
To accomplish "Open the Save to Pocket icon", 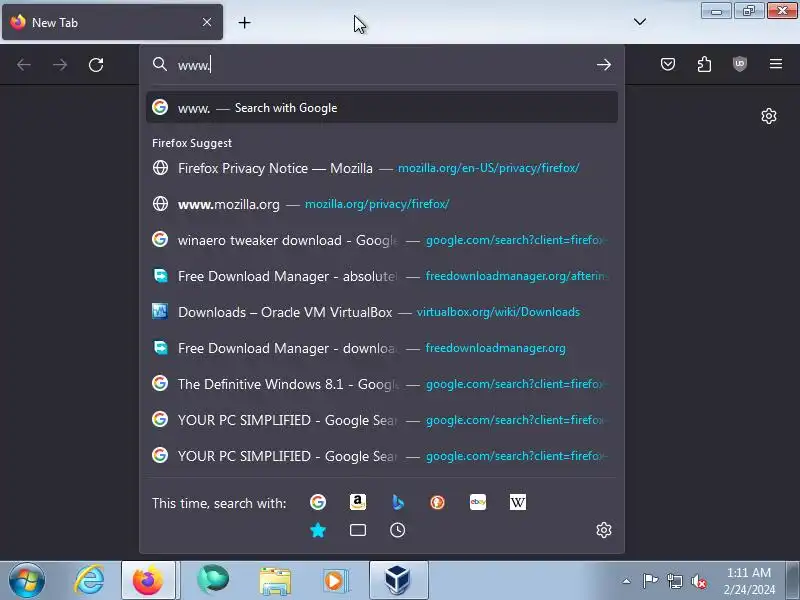I will click(x=668, y=64).
